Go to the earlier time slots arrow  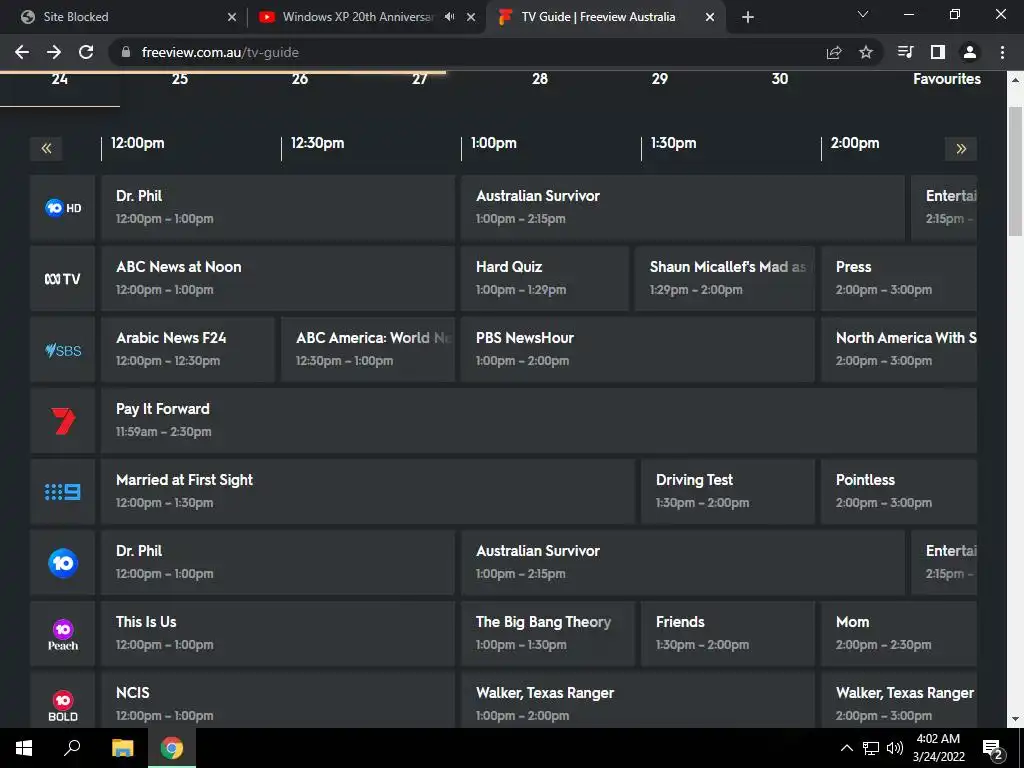46,148
